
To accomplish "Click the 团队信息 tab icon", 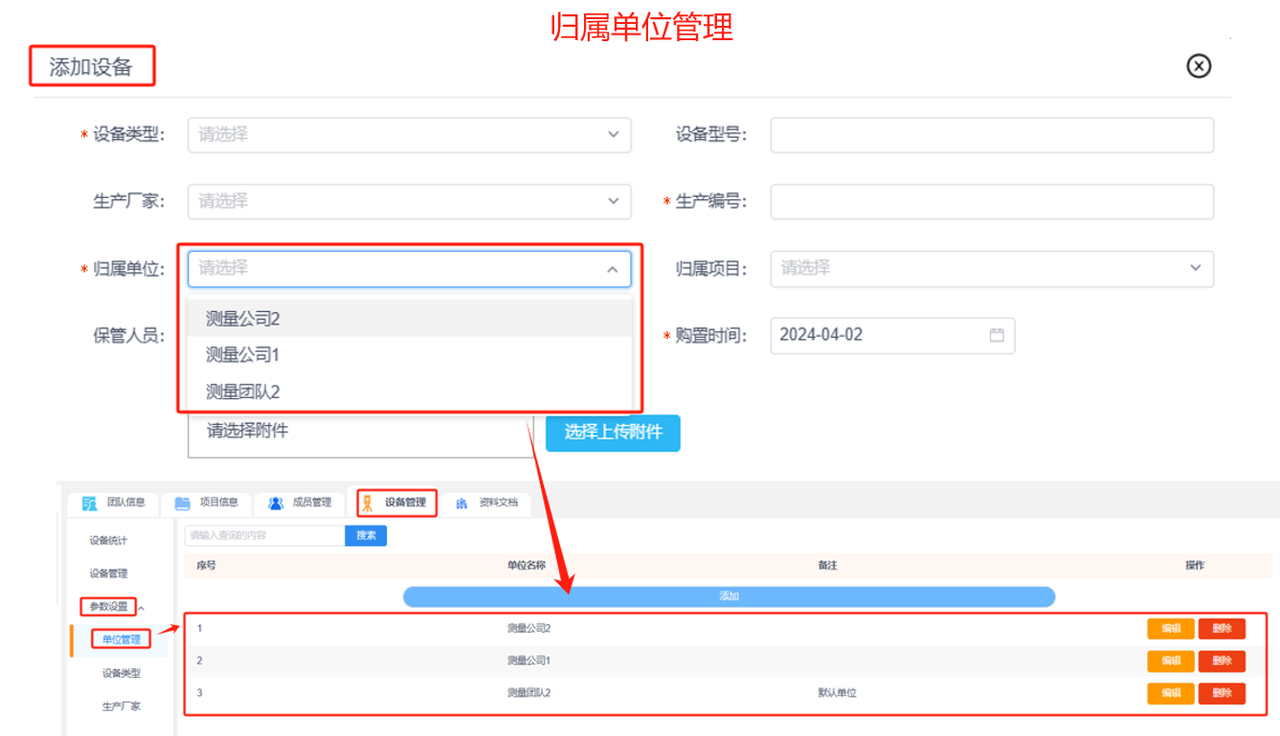I will point(90,503).
